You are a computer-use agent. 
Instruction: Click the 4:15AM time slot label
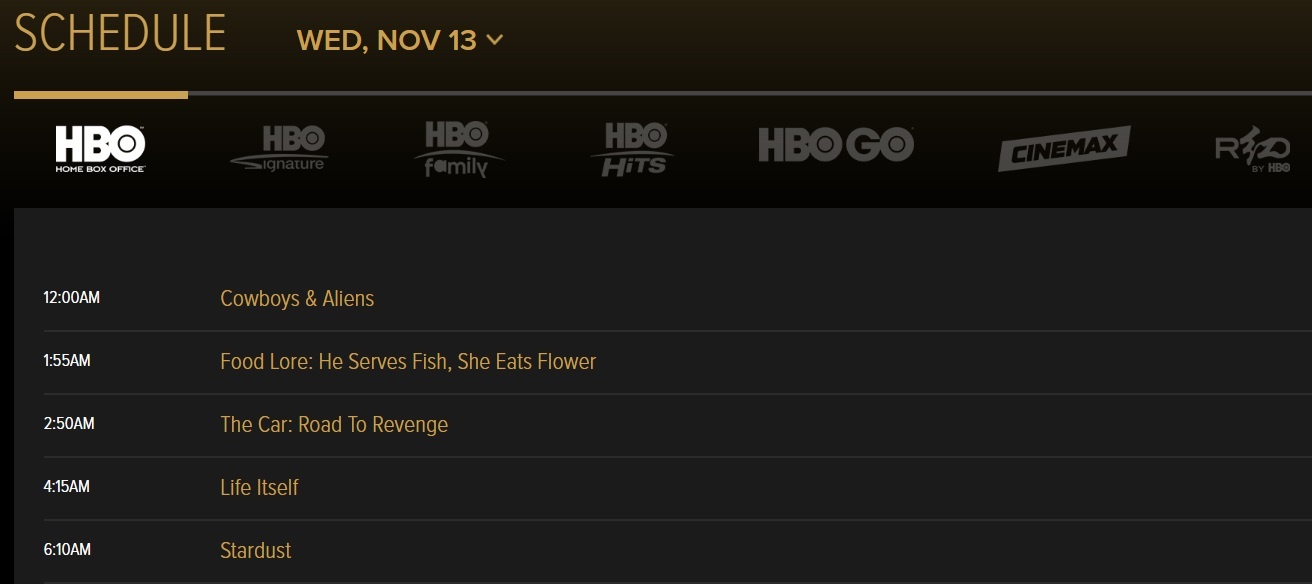67,487
